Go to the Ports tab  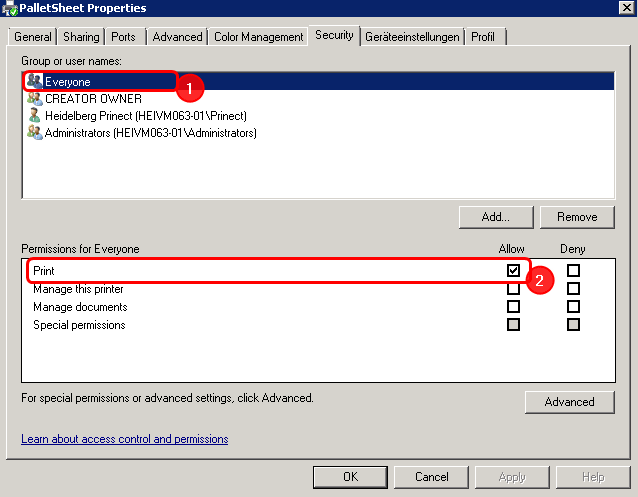[x=124, y=37]
